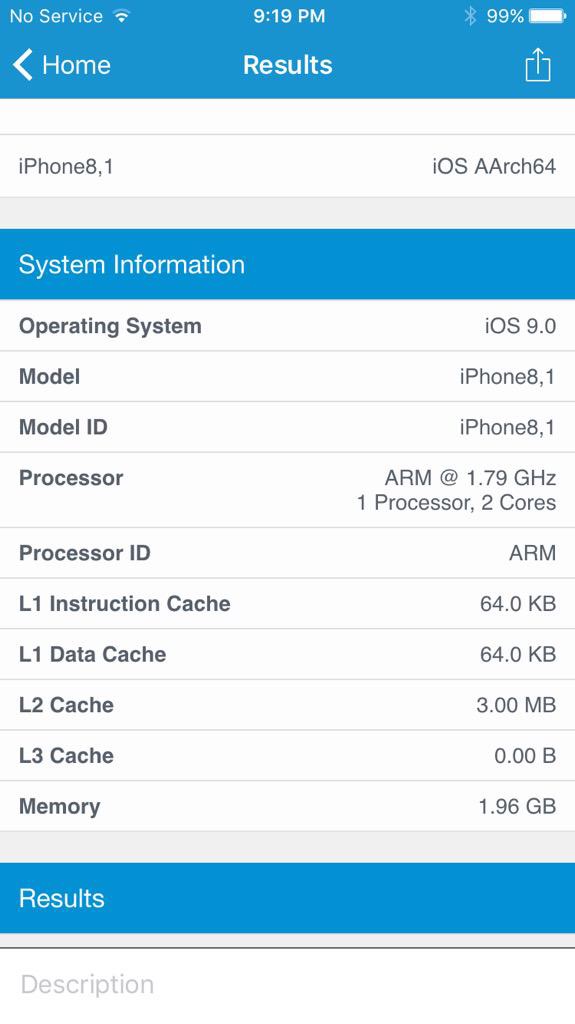
Task: Tap the Home back button label
Action: 76,65
